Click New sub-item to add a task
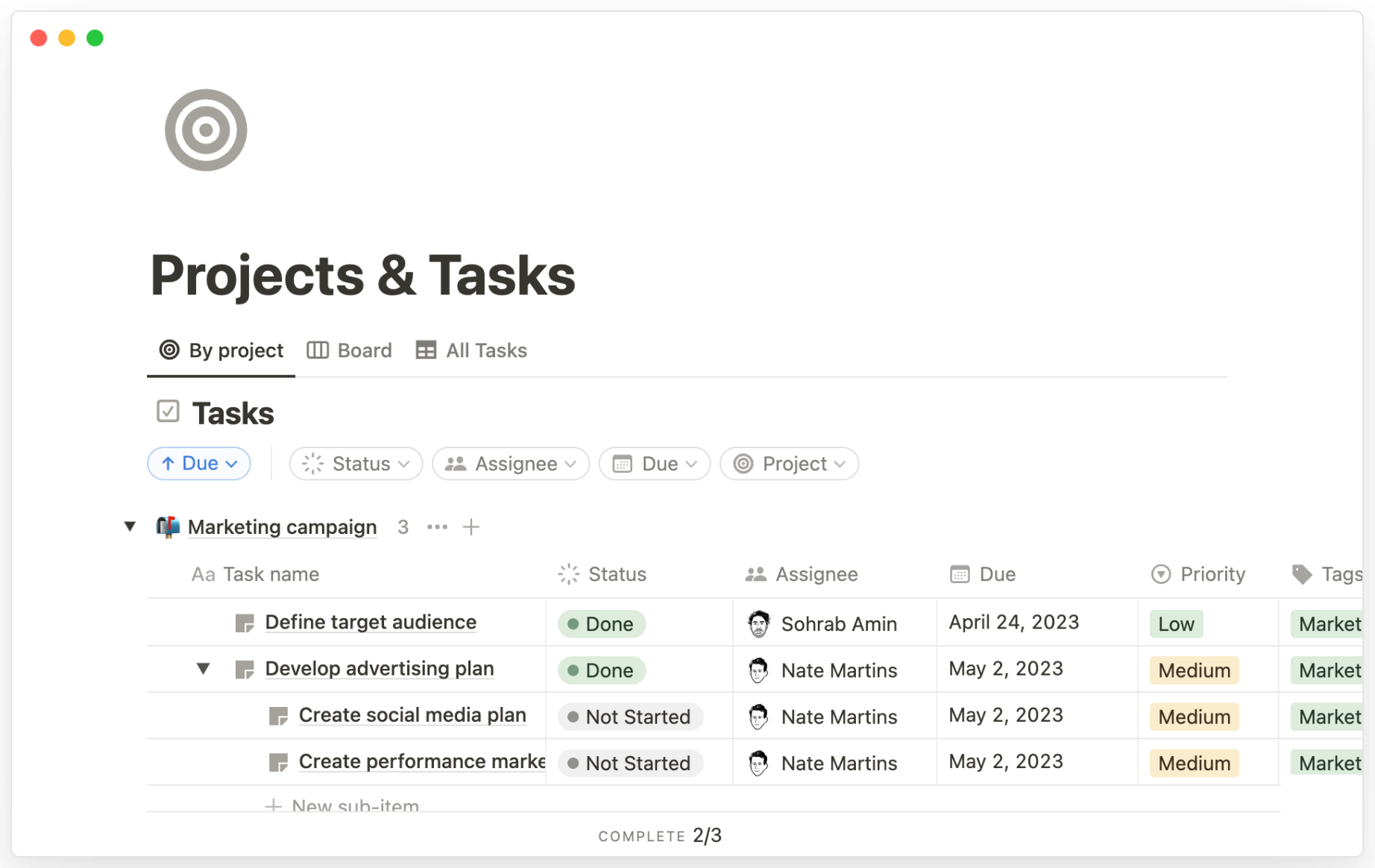The height and width of the screenshot is (868, 1375). [x=354, y=805]
